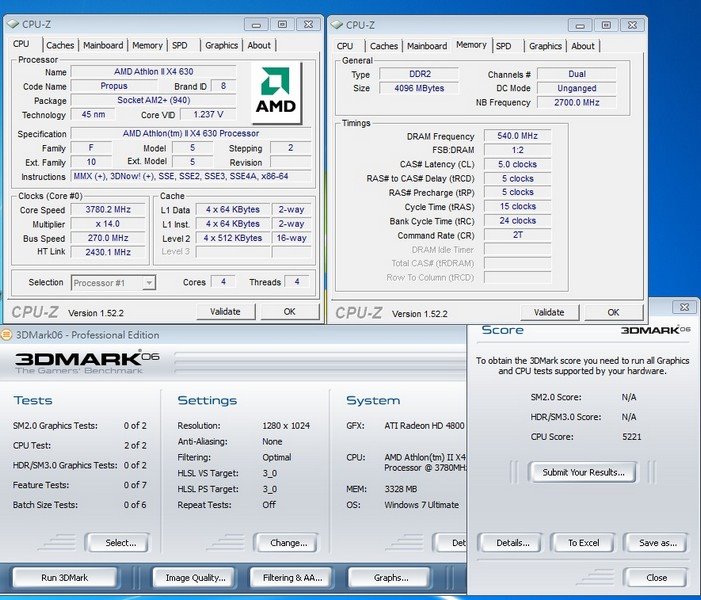Close the 3DMark Score dialog with X
The image size is (701, 600).
tap(684, 307)
